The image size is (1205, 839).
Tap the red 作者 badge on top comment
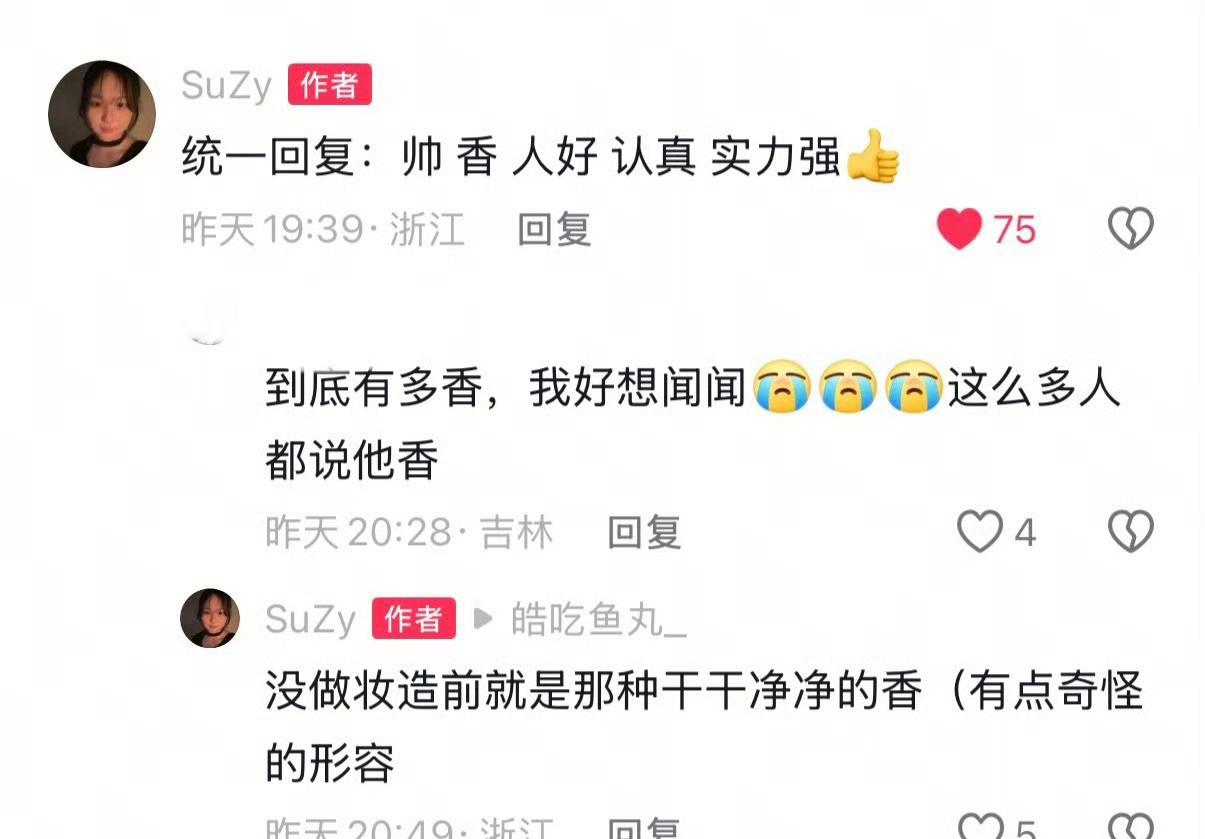330,85
